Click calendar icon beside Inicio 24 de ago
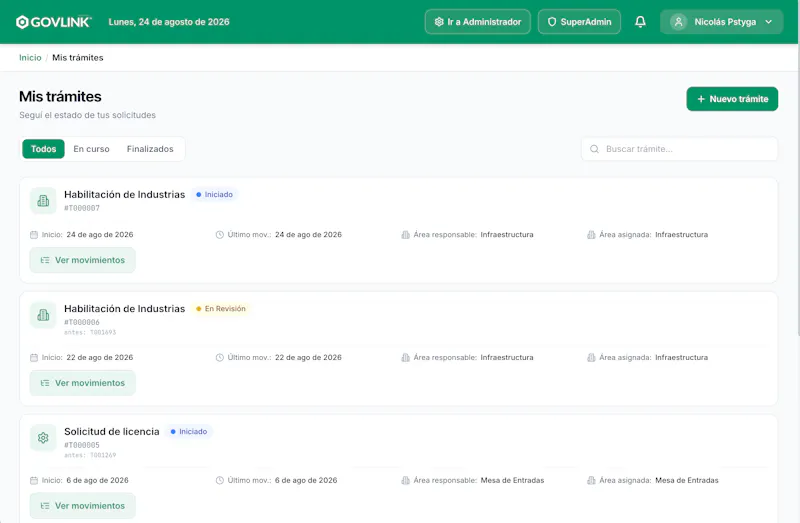 34,235
